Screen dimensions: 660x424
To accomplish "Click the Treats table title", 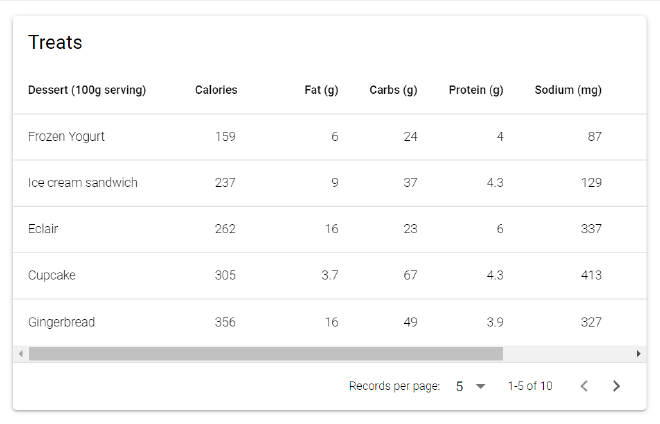I will pos(55,42).
